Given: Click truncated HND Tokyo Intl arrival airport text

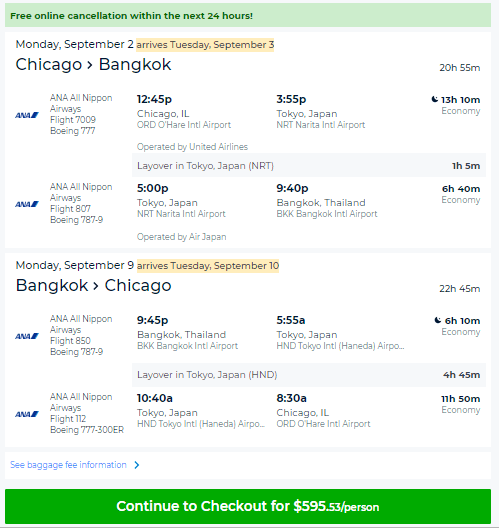Looking at the screenshot, I should 340,346.
